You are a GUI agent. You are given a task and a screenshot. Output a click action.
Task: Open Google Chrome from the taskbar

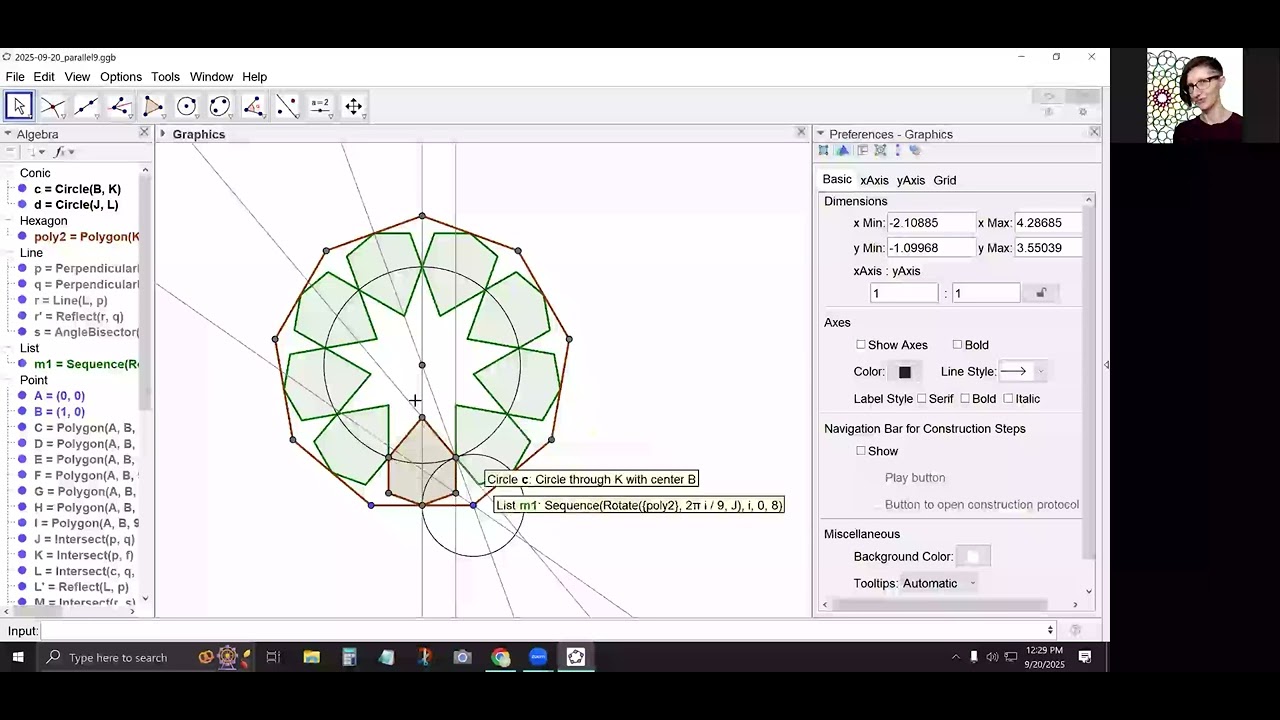pyautogui.click(x=500, y=657)
